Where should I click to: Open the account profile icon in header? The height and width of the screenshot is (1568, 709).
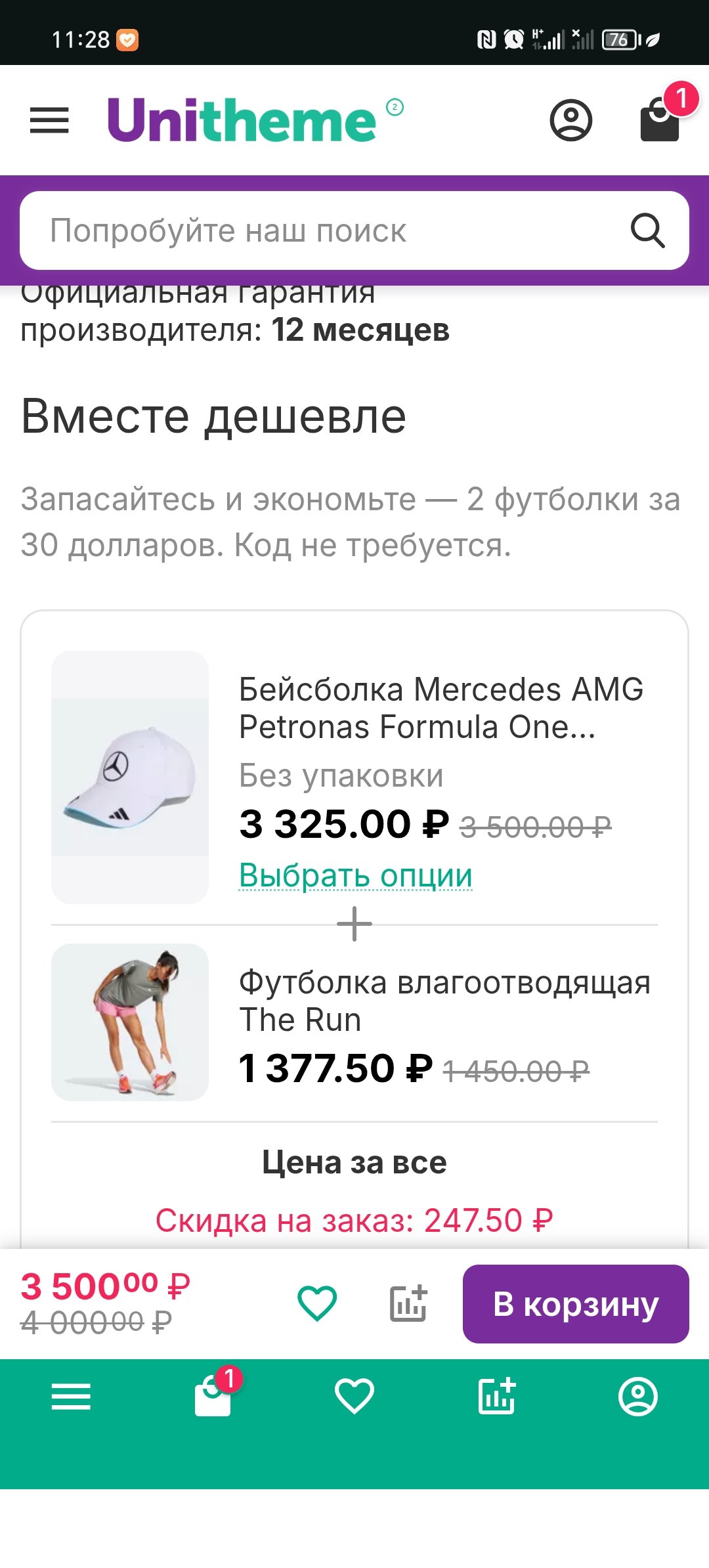coord(570,120)
